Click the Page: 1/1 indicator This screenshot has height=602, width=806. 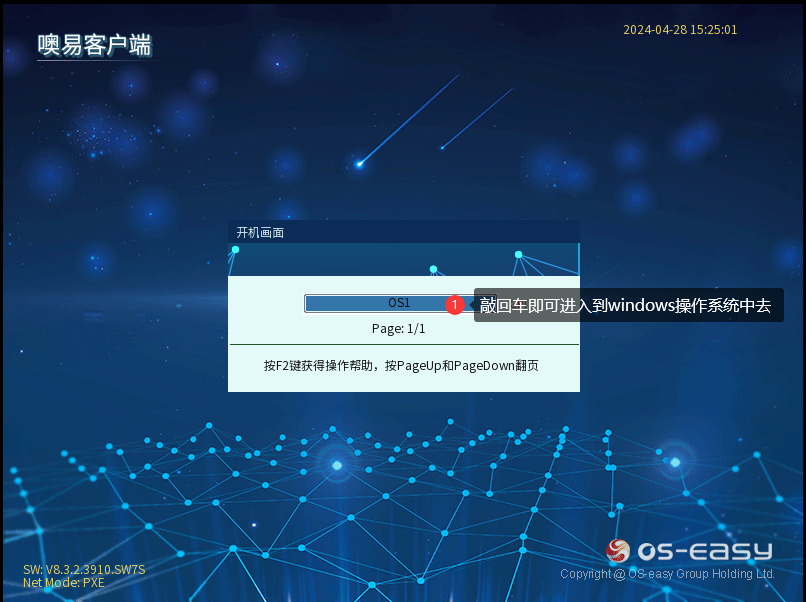click(x=398, y=329)
